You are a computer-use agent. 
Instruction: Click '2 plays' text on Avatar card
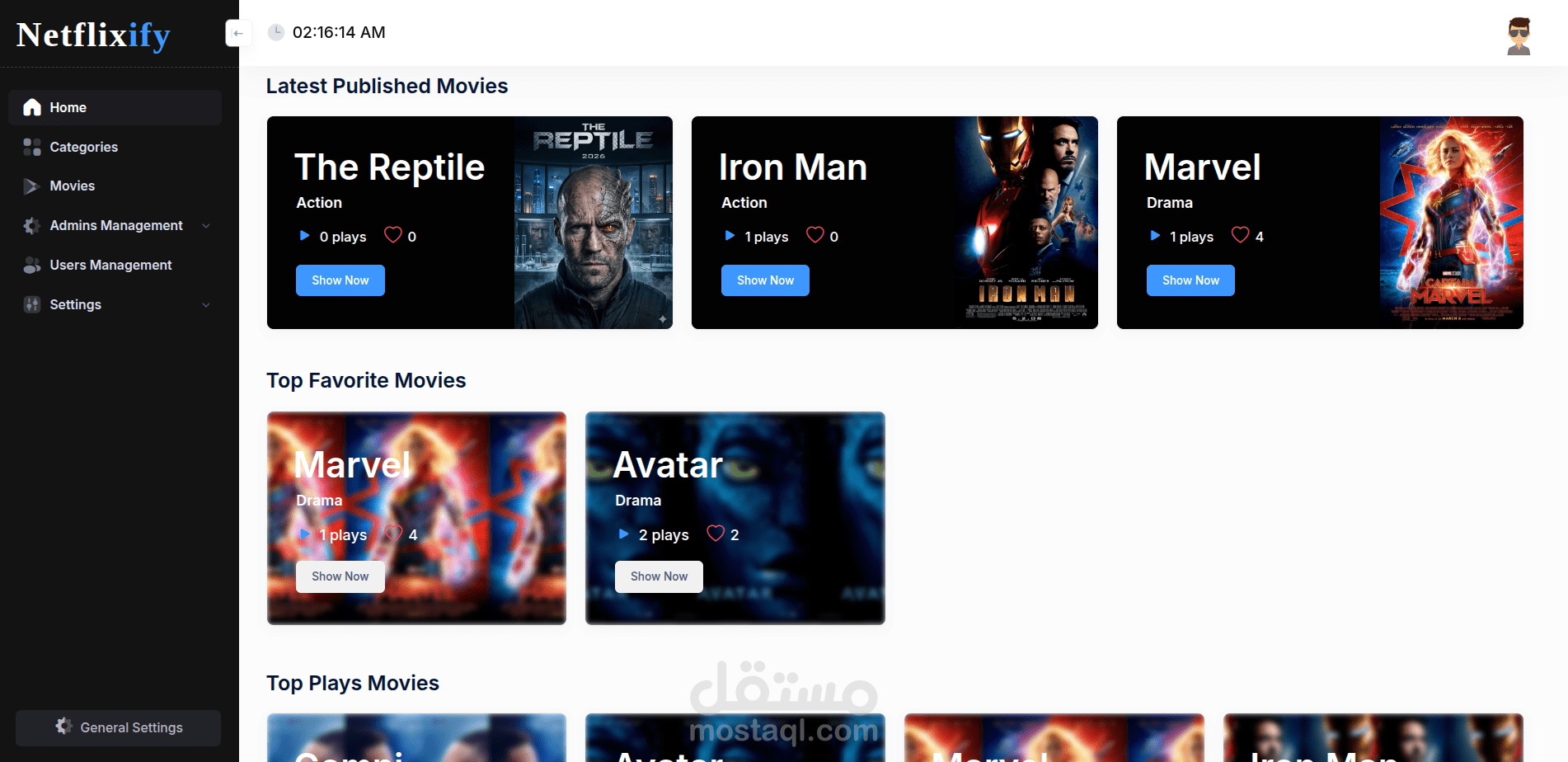[x=664, y=535]
